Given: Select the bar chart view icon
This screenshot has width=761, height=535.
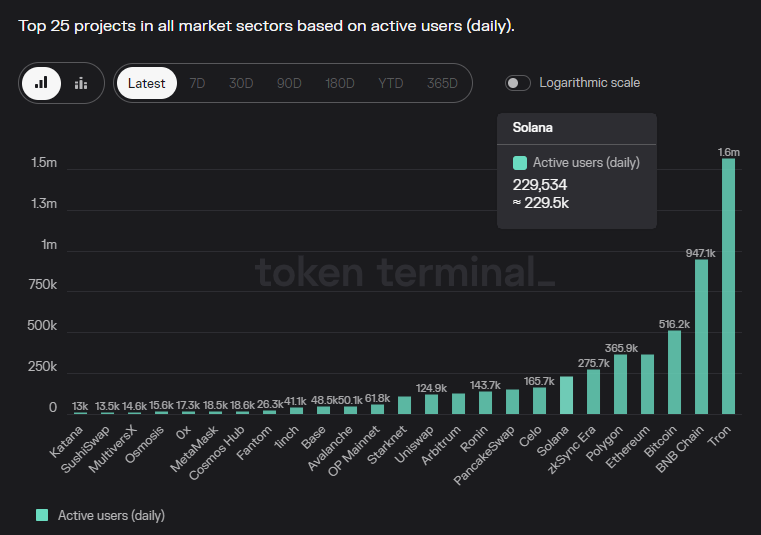Looking at the screenshot, I should click(x=41, y=83).
